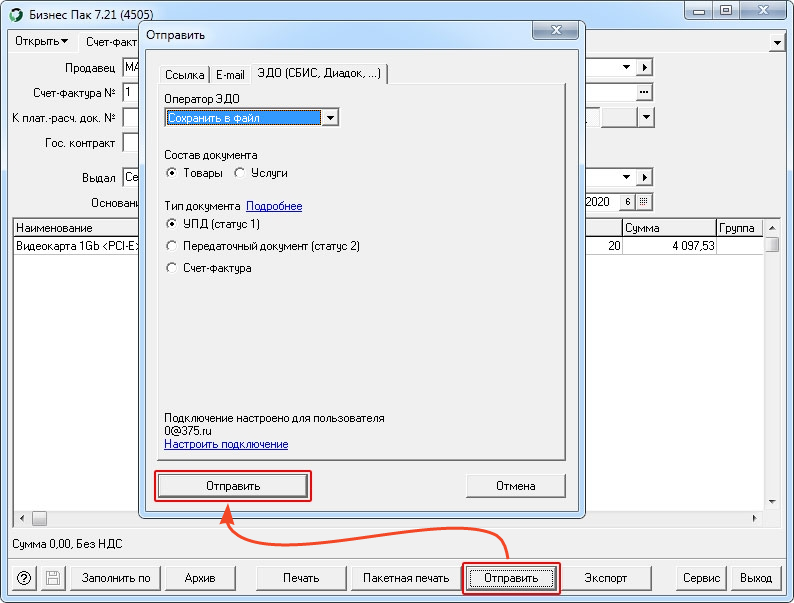Click the arrow button next to Продавец field
Image resolution: width=794 pixels, height=603 pixels.
(x=644, y=67)
